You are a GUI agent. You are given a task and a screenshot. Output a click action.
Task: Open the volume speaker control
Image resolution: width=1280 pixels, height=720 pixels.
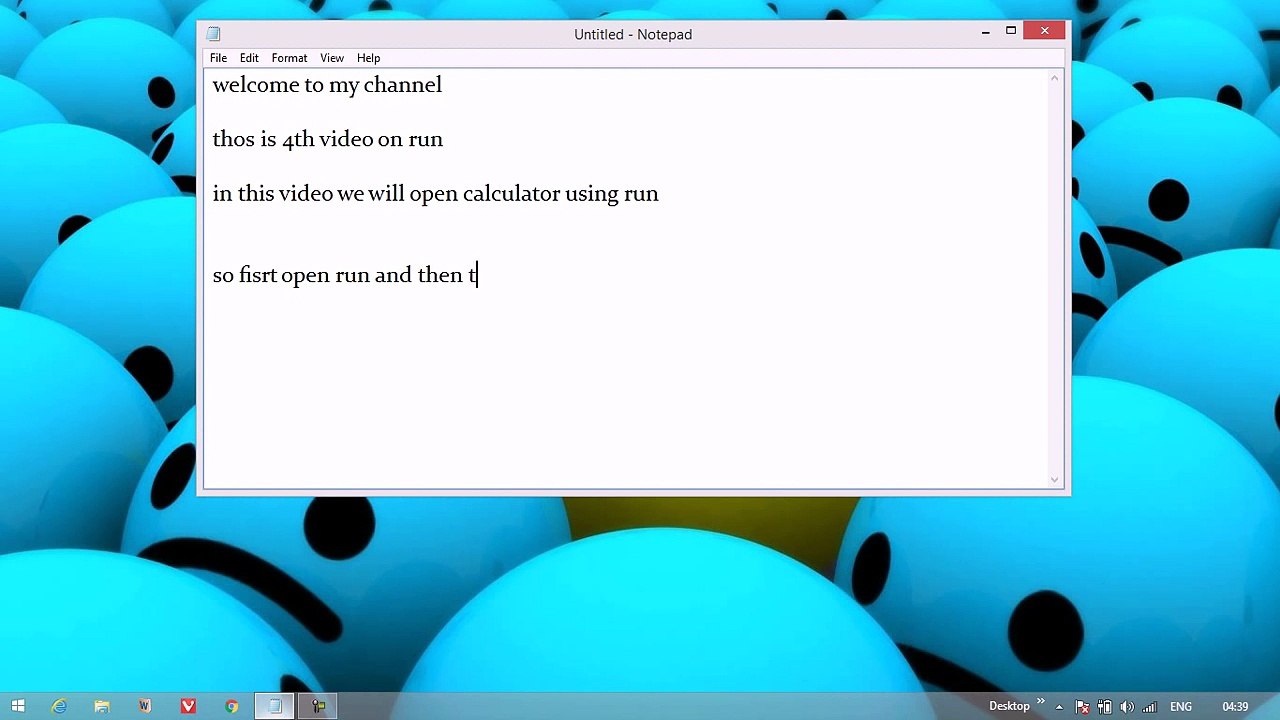point(1128,707)
